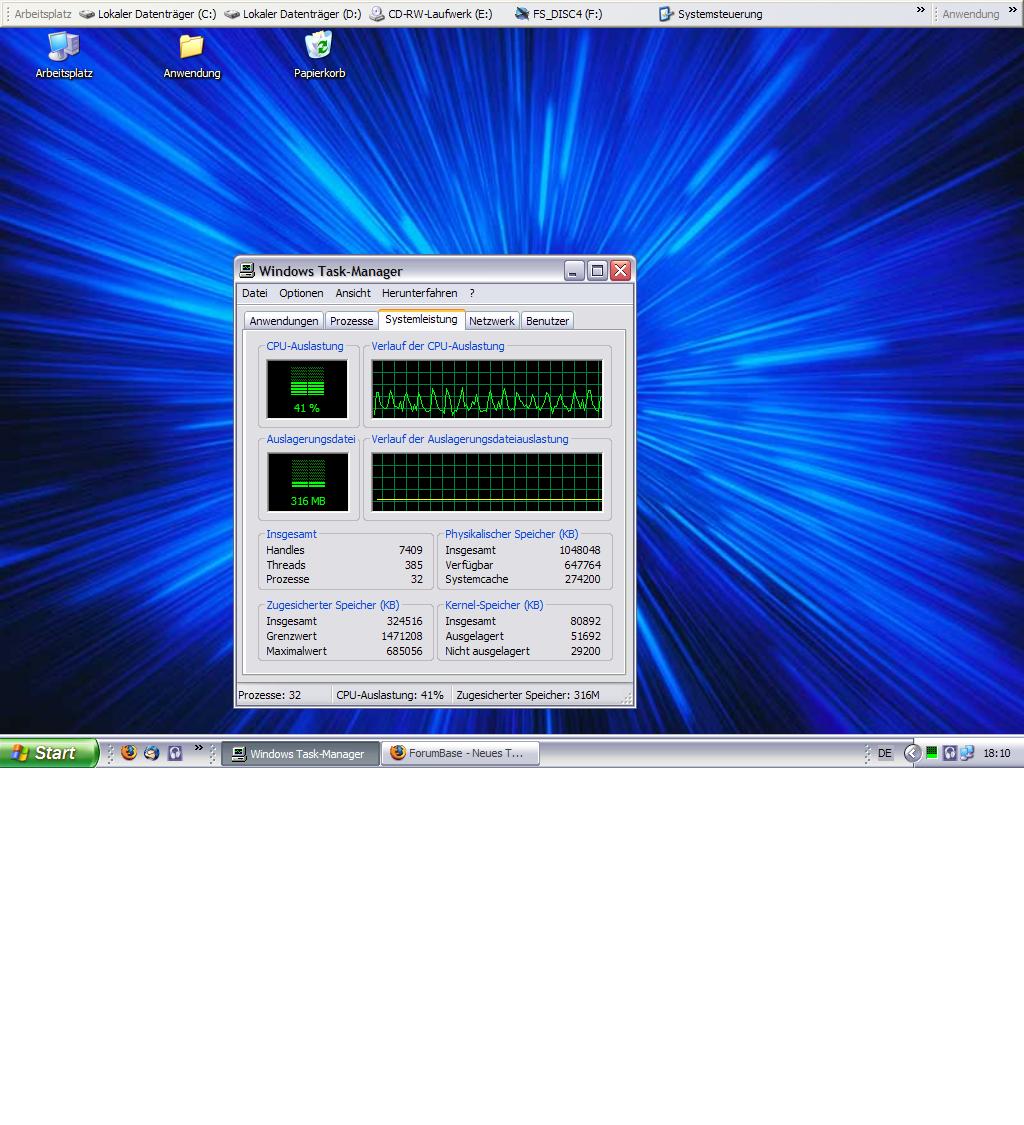Click the Arbeitsplatz toolbar label

pos(43,14)
